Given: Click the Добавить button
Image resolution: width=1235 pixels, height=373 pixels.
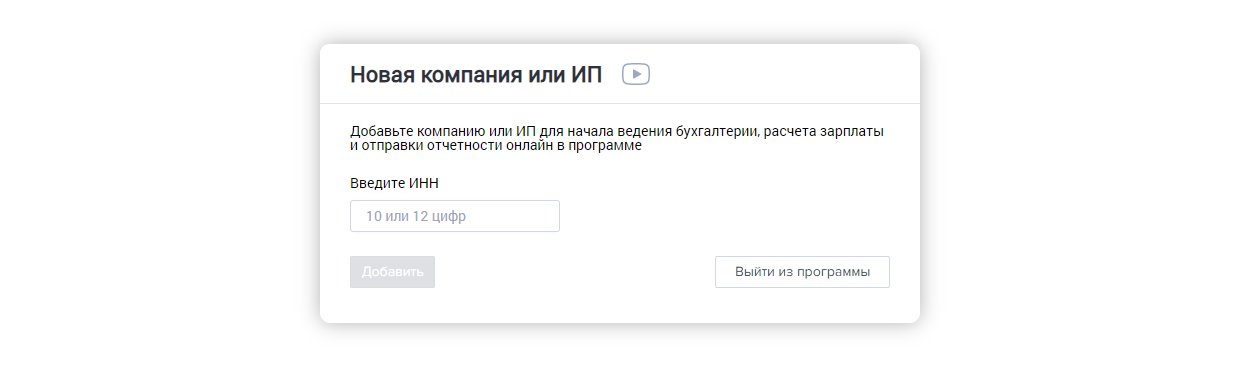Looking at the screenshot, I should [392, 272].
